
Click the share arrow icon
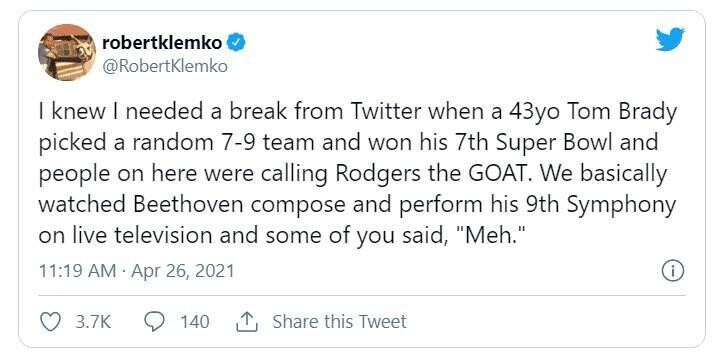[x=247, y=322]
